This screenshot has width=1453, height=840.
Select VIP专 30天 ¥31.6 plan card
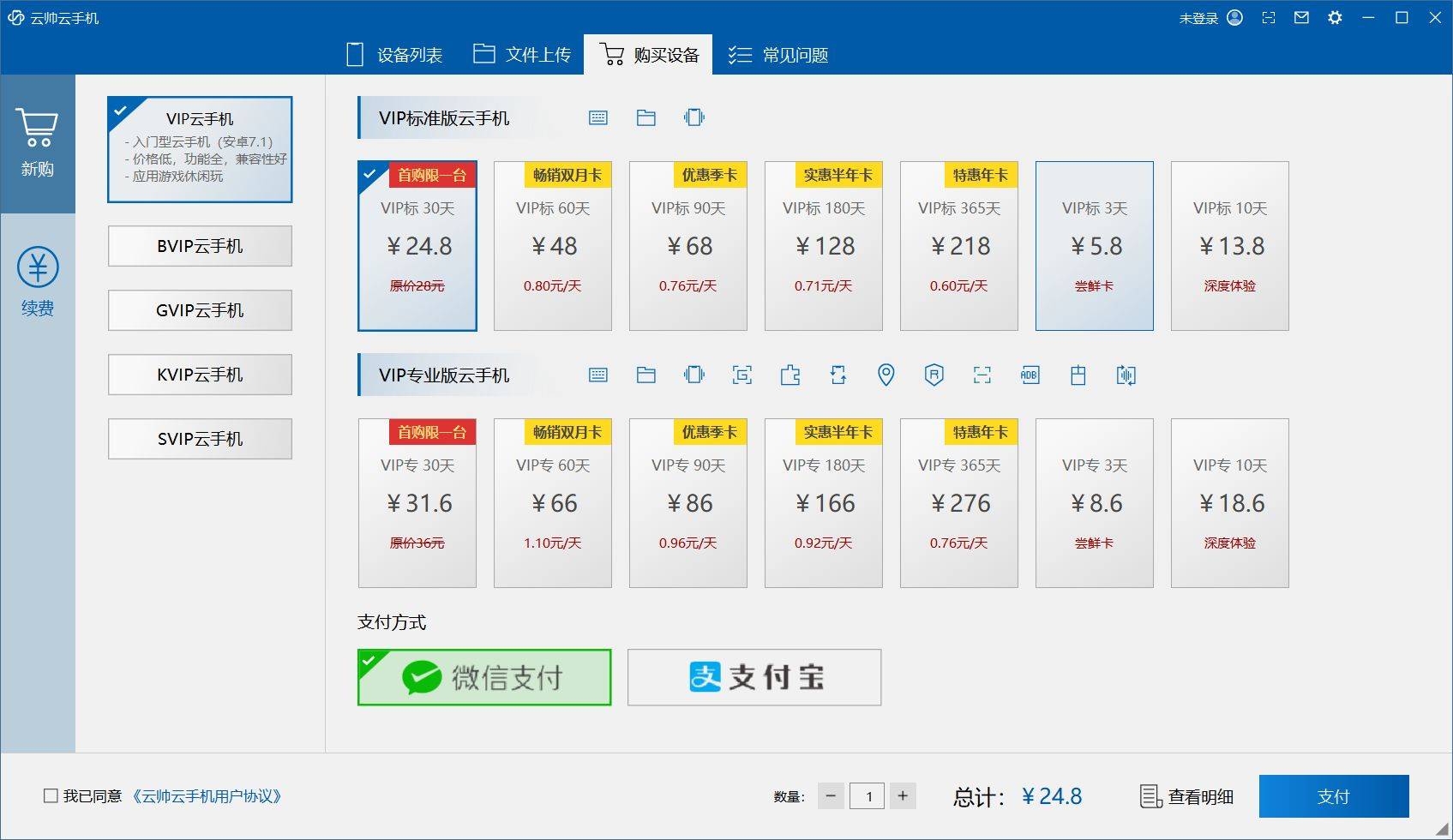click(417, 503)
